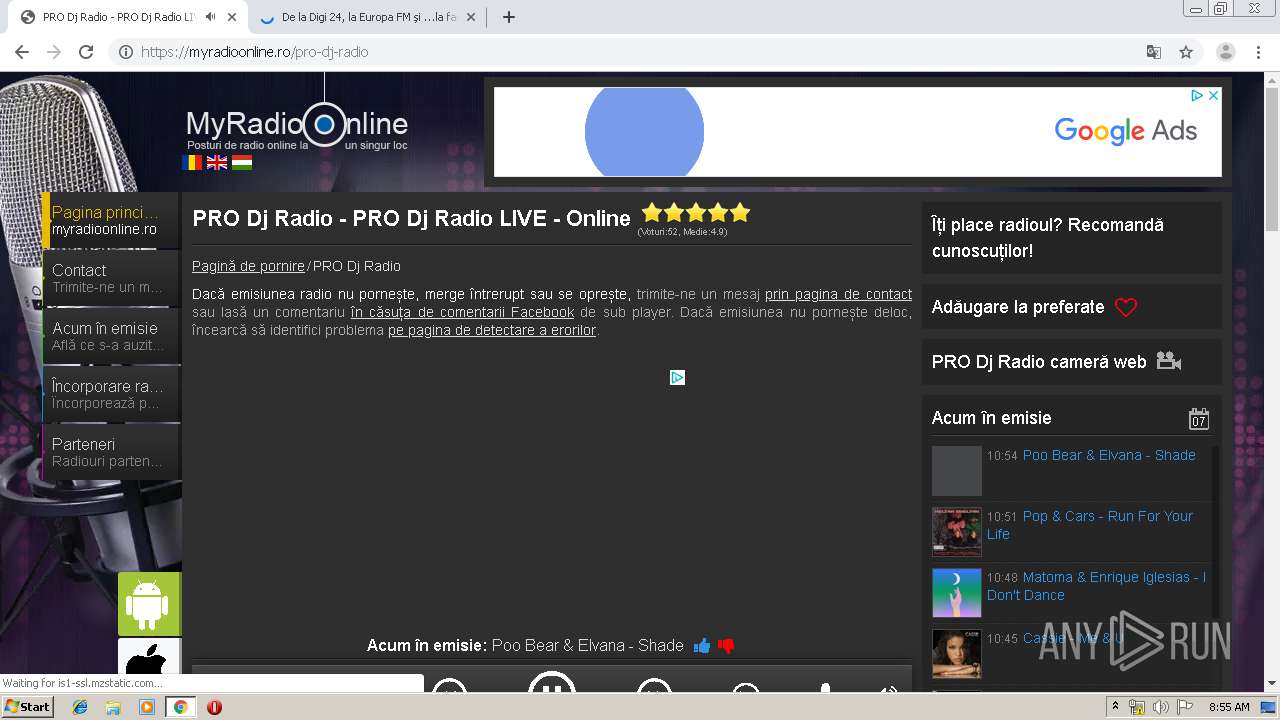1280x720 pixels.
Task: Open the ad info triangle icon in banner
Action: [x=1197, y=96]
